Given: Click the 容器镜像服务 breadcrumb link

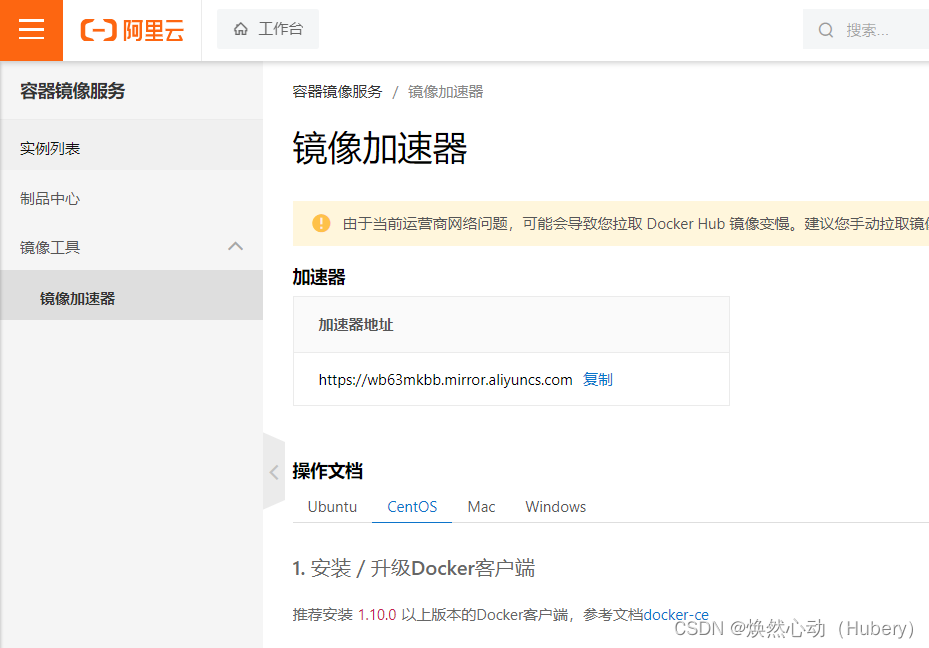Looking at the screenshot, I should [x=337, y=92].
